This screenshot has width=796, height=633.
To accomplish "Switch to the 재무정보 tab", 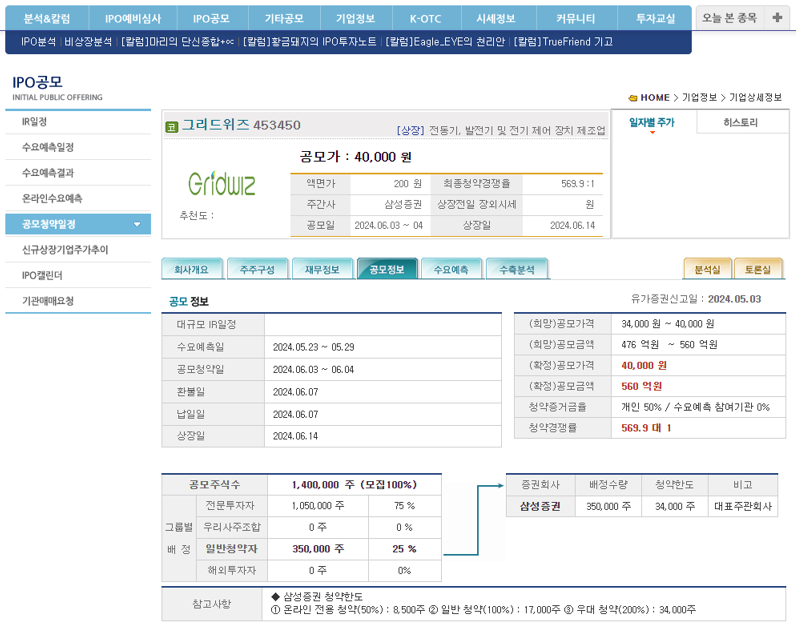I will (322, 270).
